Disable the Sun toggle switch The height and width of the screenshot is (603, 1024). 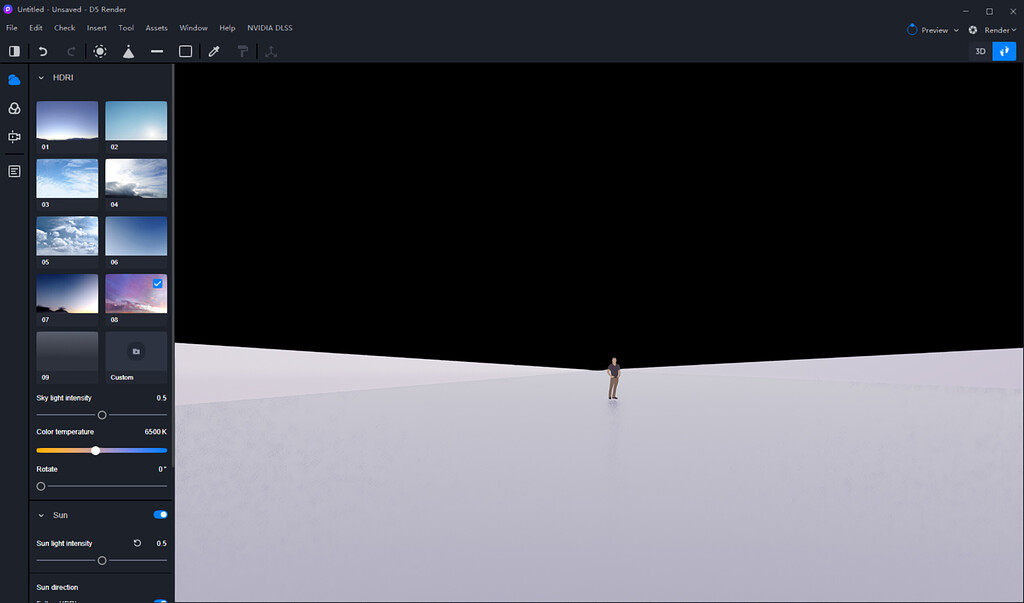tap(160, 514)
